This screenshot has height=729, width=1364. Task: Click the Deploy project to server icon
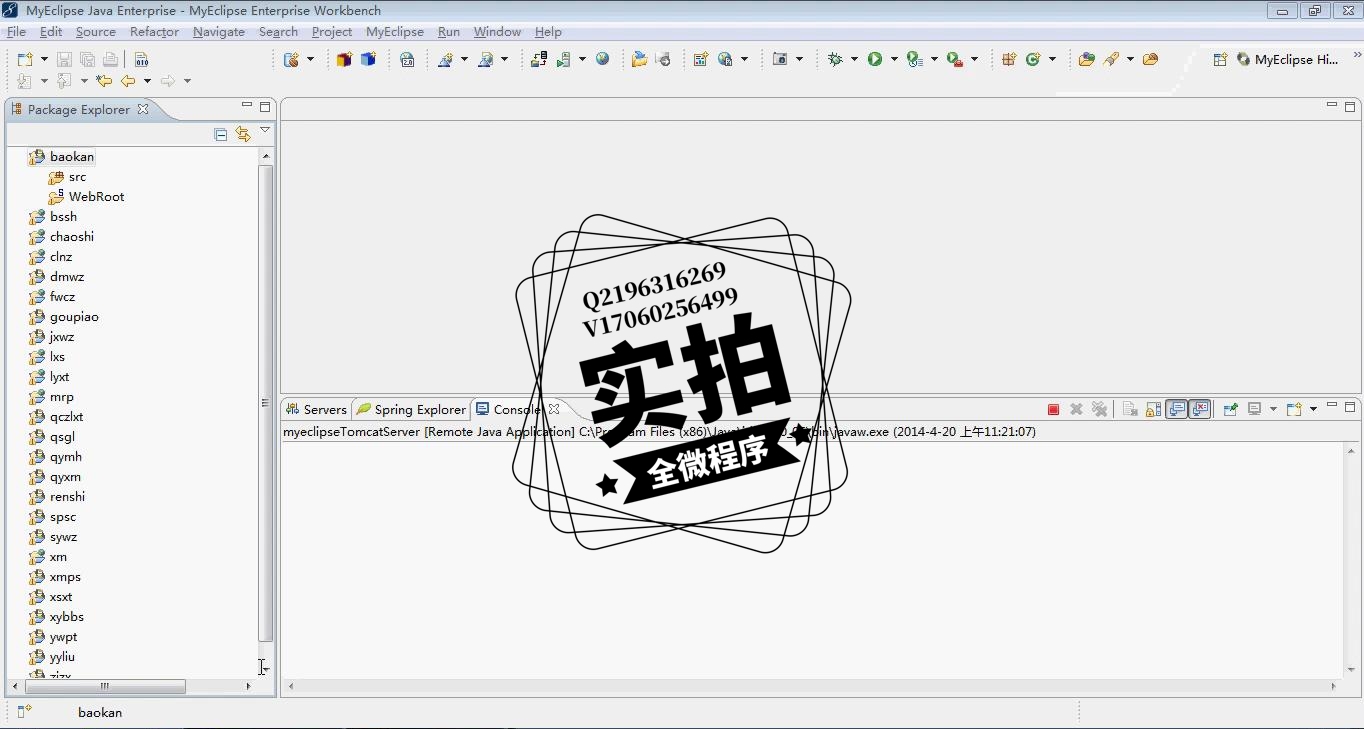tap(539, 59)
